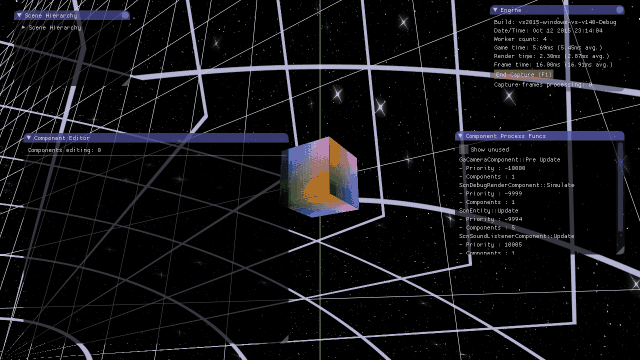Select the ScnSoundListenerComponent::Update entry

pyautogui.click(x=517, y=236)
